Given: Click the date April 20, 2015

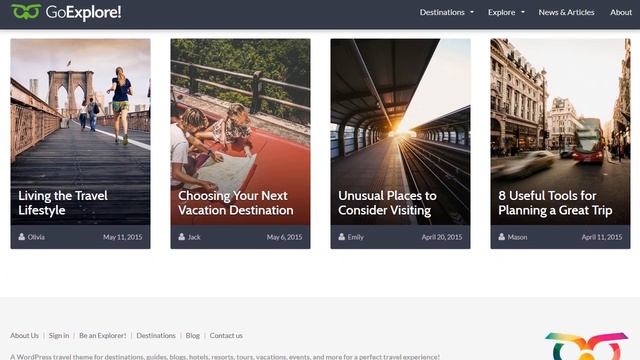Looking at the screenshot, I should 442,237.
